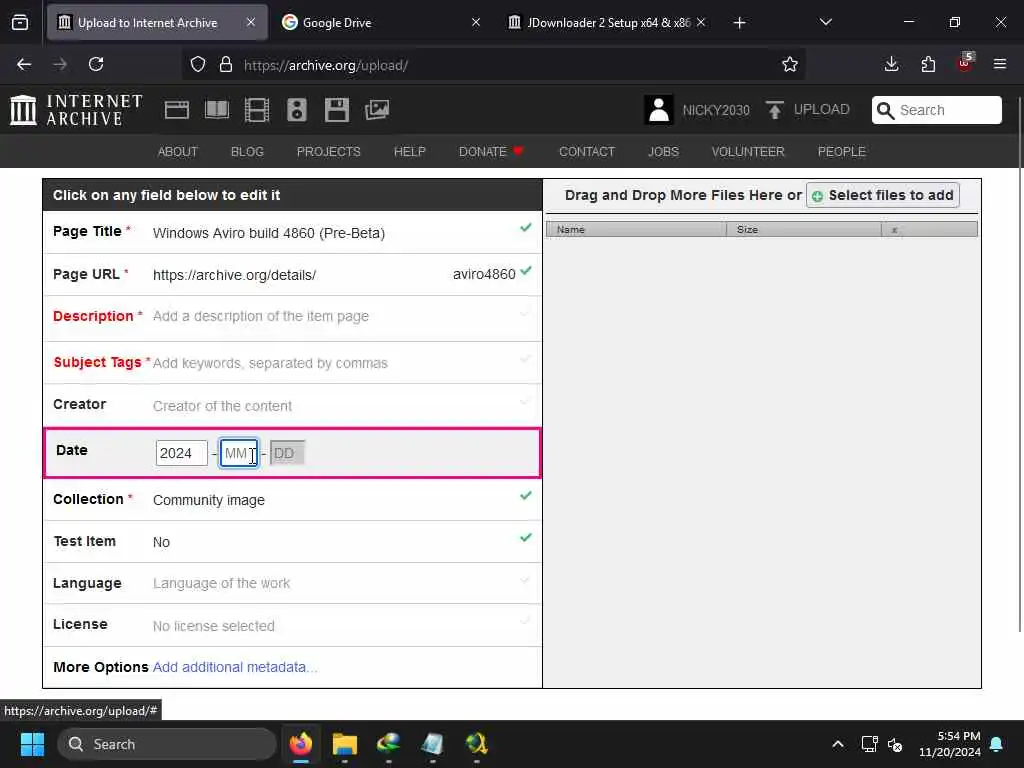This screenshot has height=768, width=1024.
Task: Click the Subject Tags keywords field
Action: pyautogui.click(x=270, y=363)
